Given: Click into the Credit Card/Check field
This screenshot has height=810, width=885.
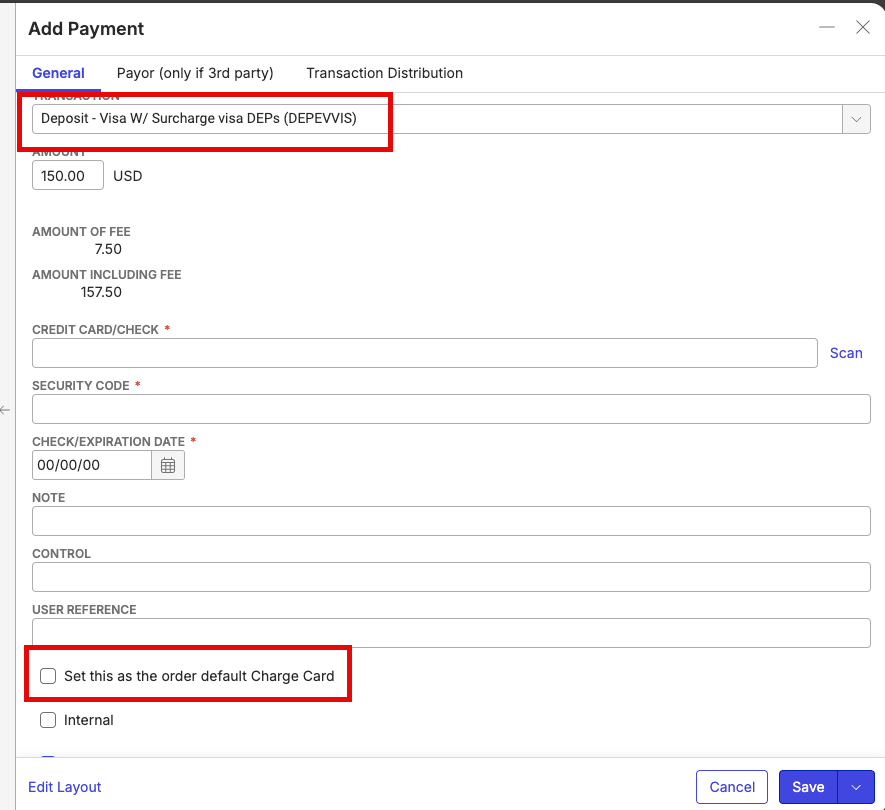Looking at the screenshot, I should 424,353.
